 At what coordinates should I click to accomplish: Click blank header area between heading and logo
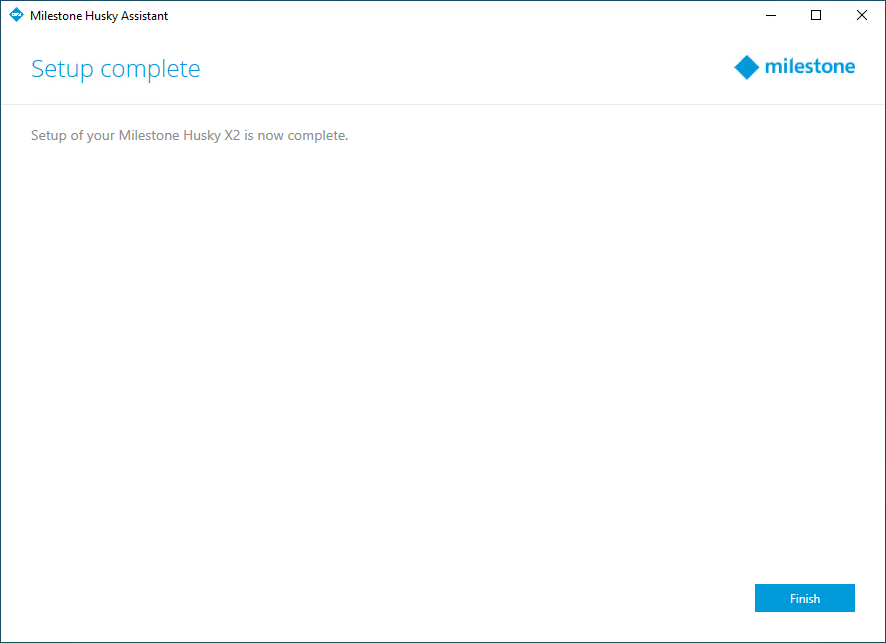point(460,68)
